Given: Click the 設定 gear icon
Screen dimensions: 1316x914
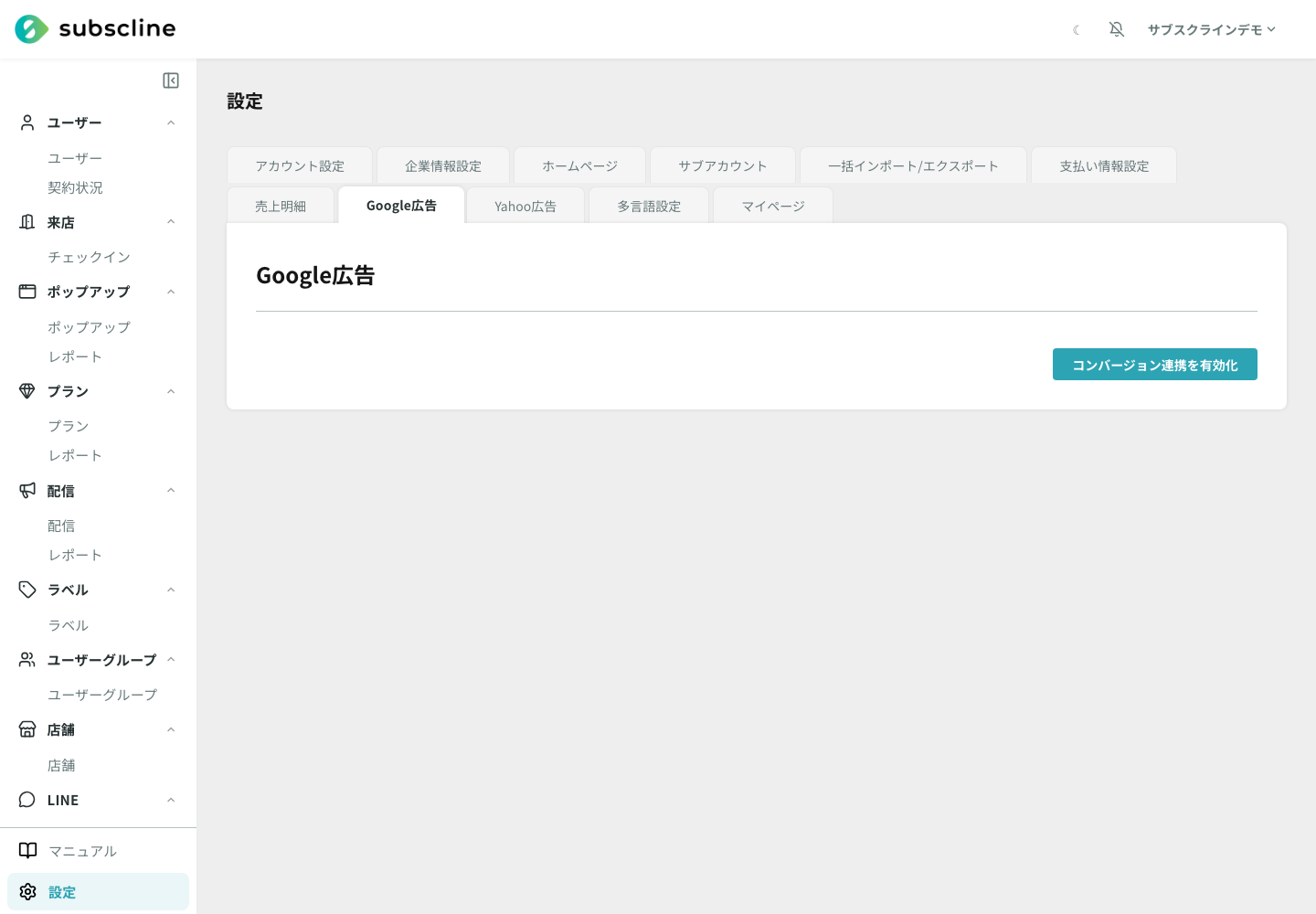Looking at the screenshot, I should pyautogui.click(x=28, y=892).
